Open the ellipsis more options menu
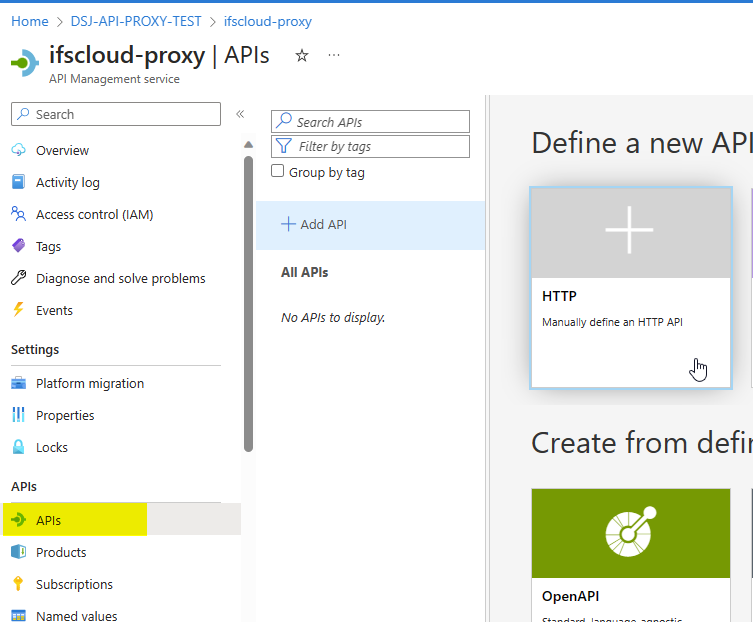This screenshot has height=622, width=753. click(334, 55)
